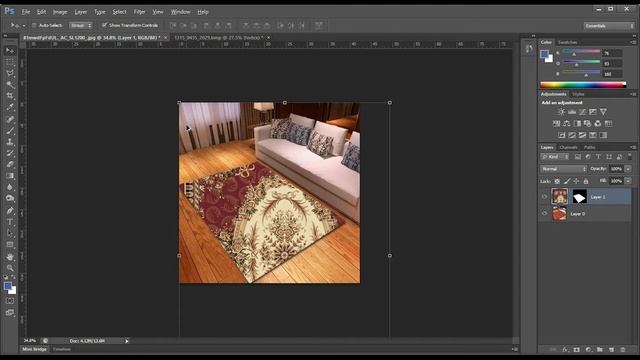Select the Rectangular Marquee tool
640x360 pixels.
point(10,62)
